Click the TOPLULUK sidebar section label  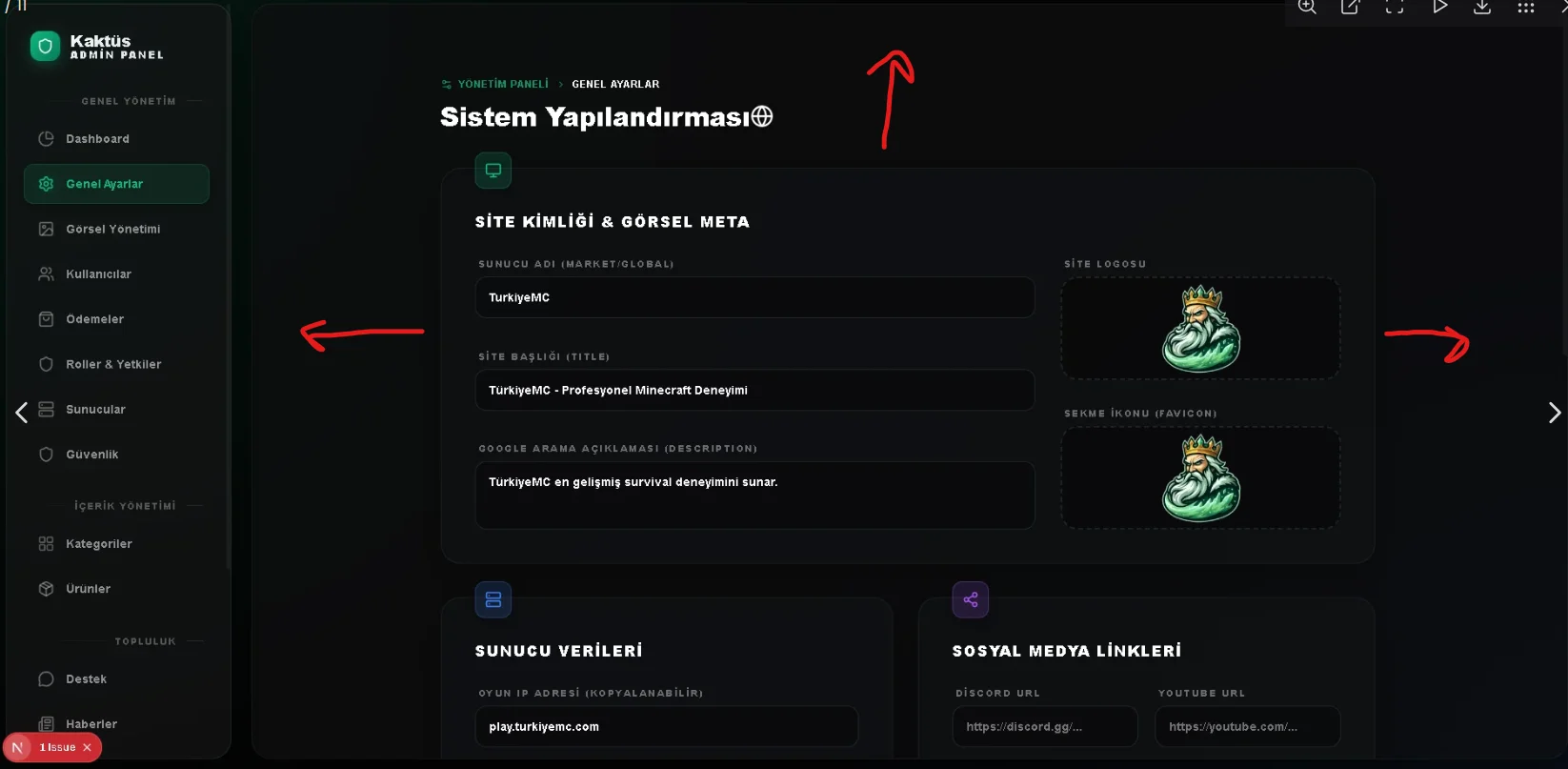[x=145, y=641]
